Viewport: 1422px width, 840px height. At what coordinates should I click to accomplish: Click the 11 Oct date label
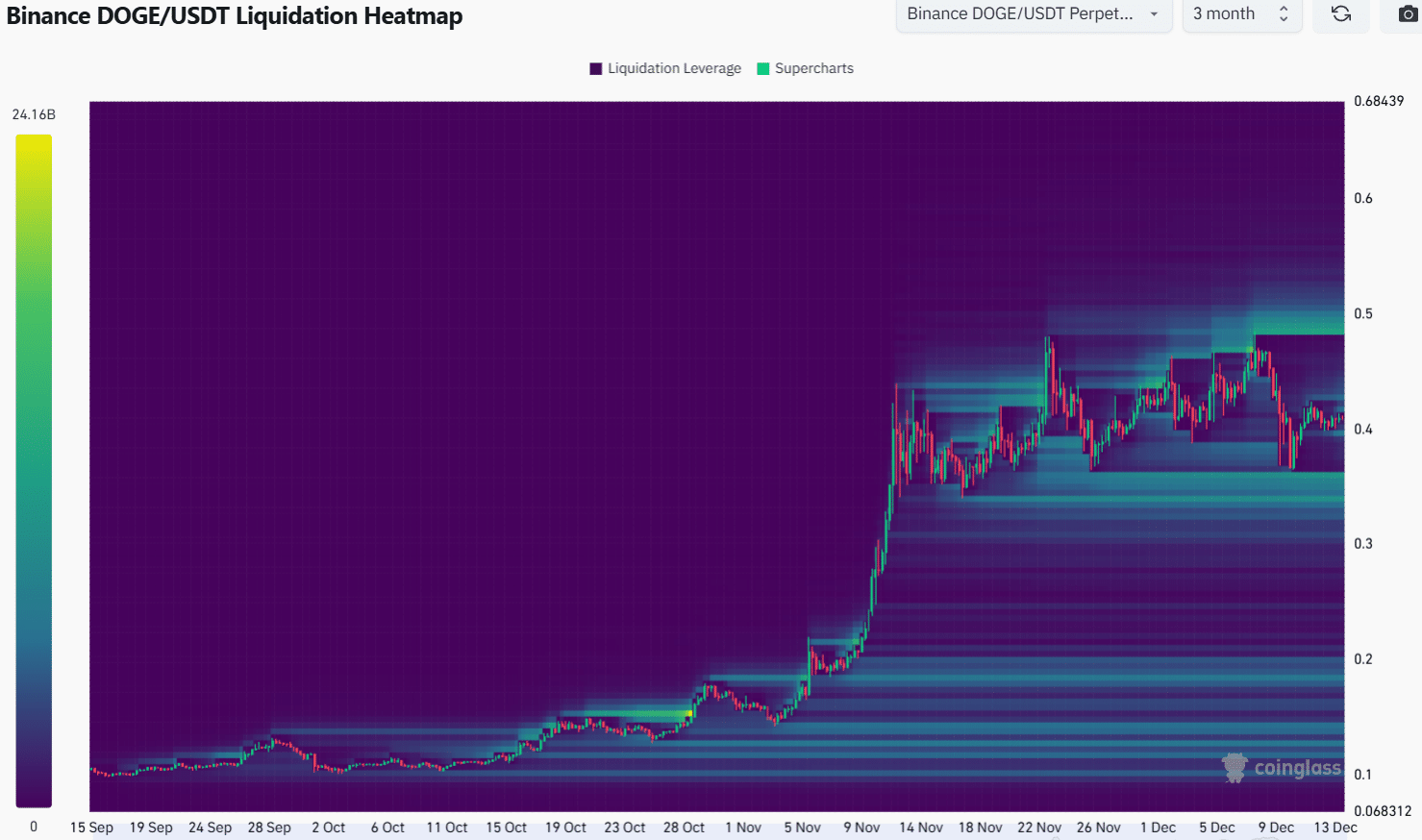pos(447,828)
